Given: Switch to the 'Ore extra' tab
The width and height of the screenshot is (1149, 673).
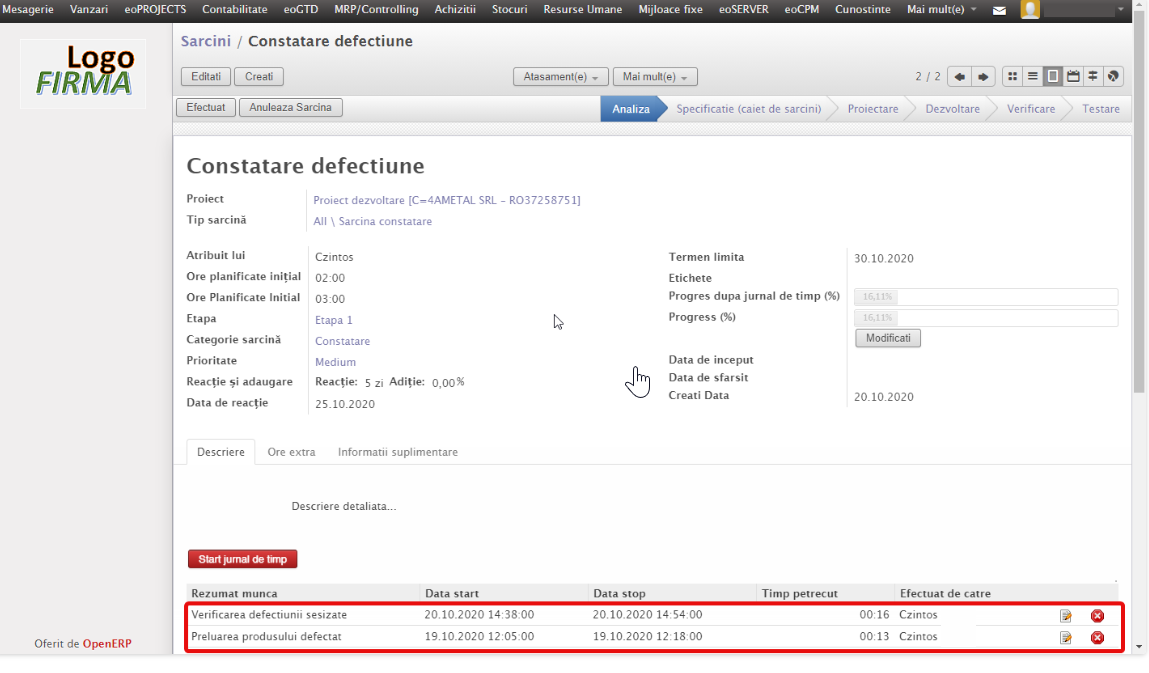Looking at the screenshot, I should [291, 452].
